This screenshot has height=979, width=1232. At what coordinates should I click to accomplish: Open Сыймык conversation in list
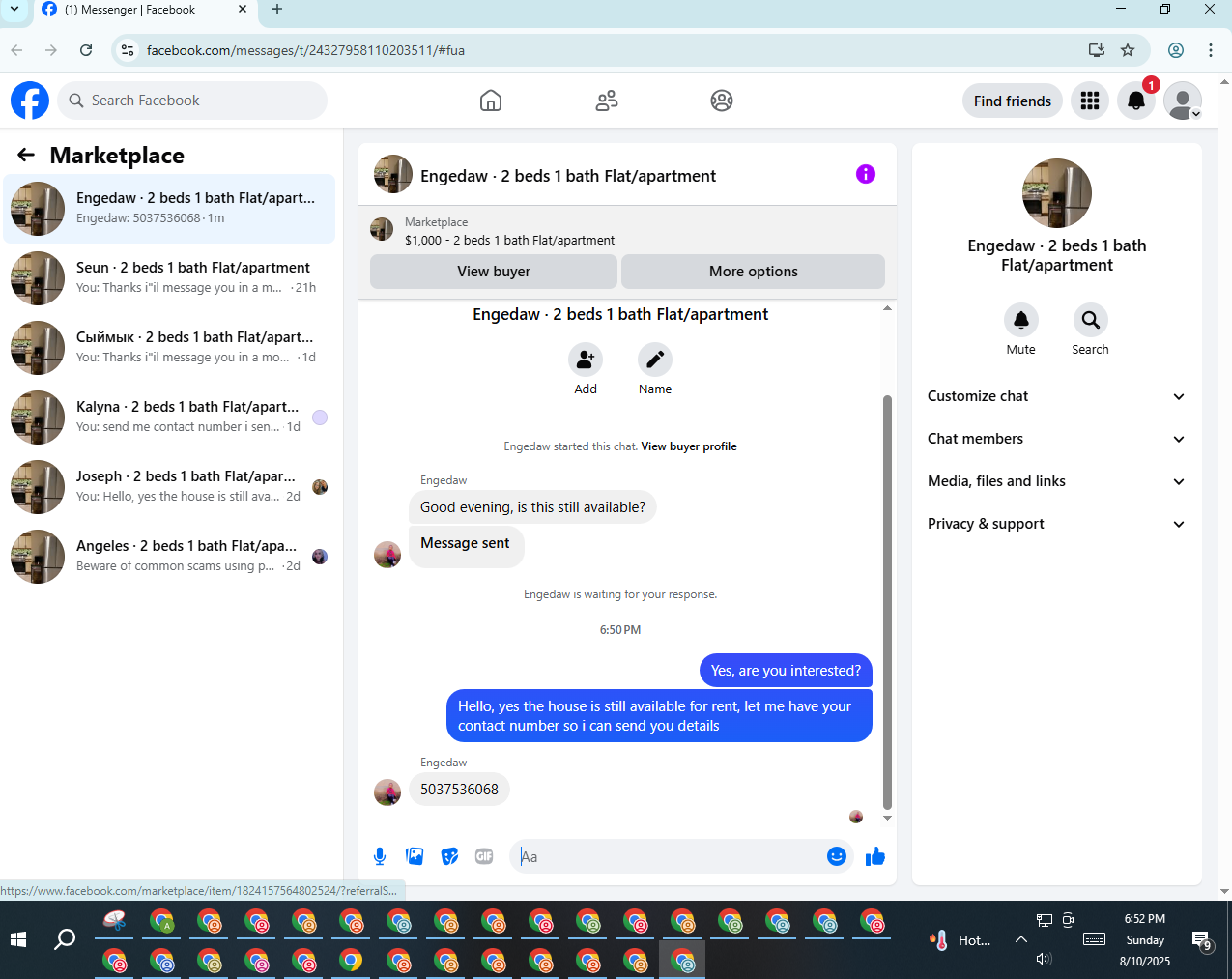pyautogui.click(x=169, y=348)
